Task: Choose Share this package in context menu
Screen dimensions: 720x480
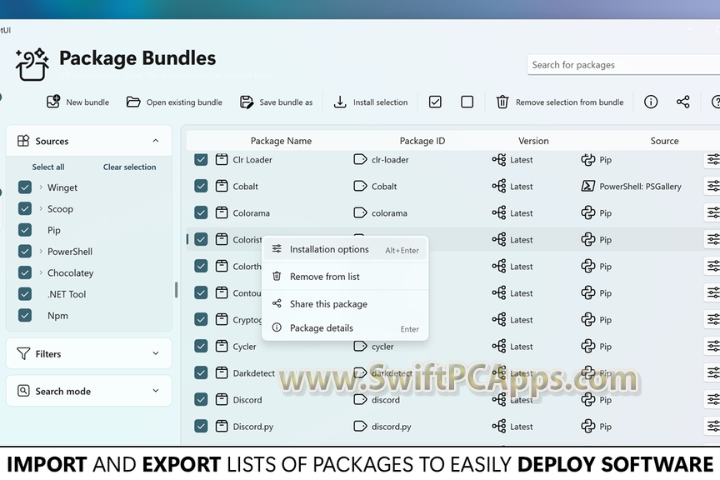Action: (345, 304)
